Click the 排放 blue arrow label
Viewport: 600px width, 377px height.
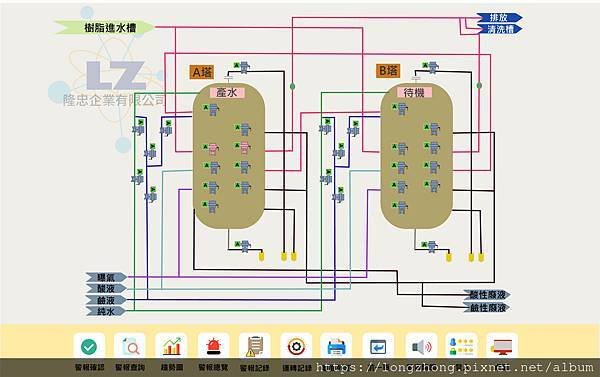499,17
